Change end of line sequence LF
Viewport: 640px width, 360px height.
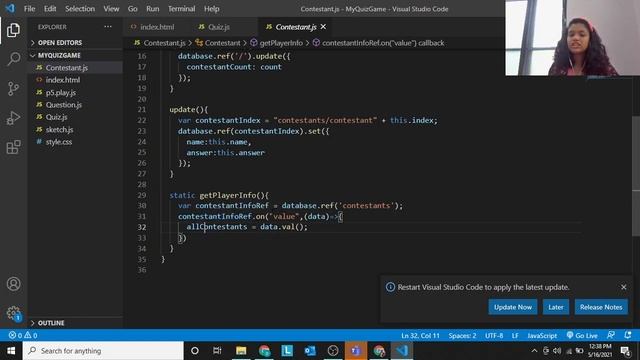pos(515,335)
